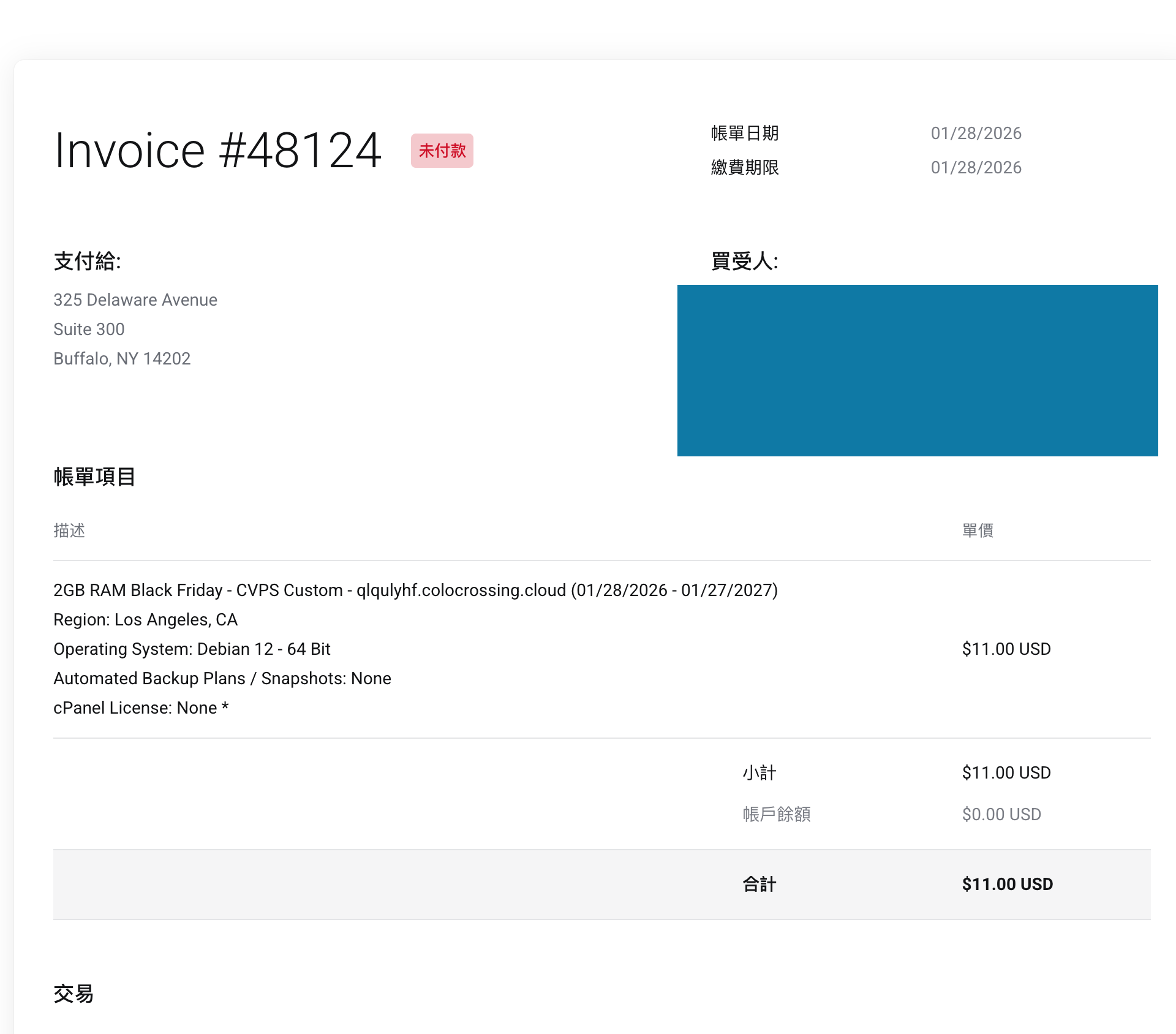The height and width of the screenshot is (1034, 1176).
Task: Click the 325 Delaware Avenue address line
Action: coord(135,300)
